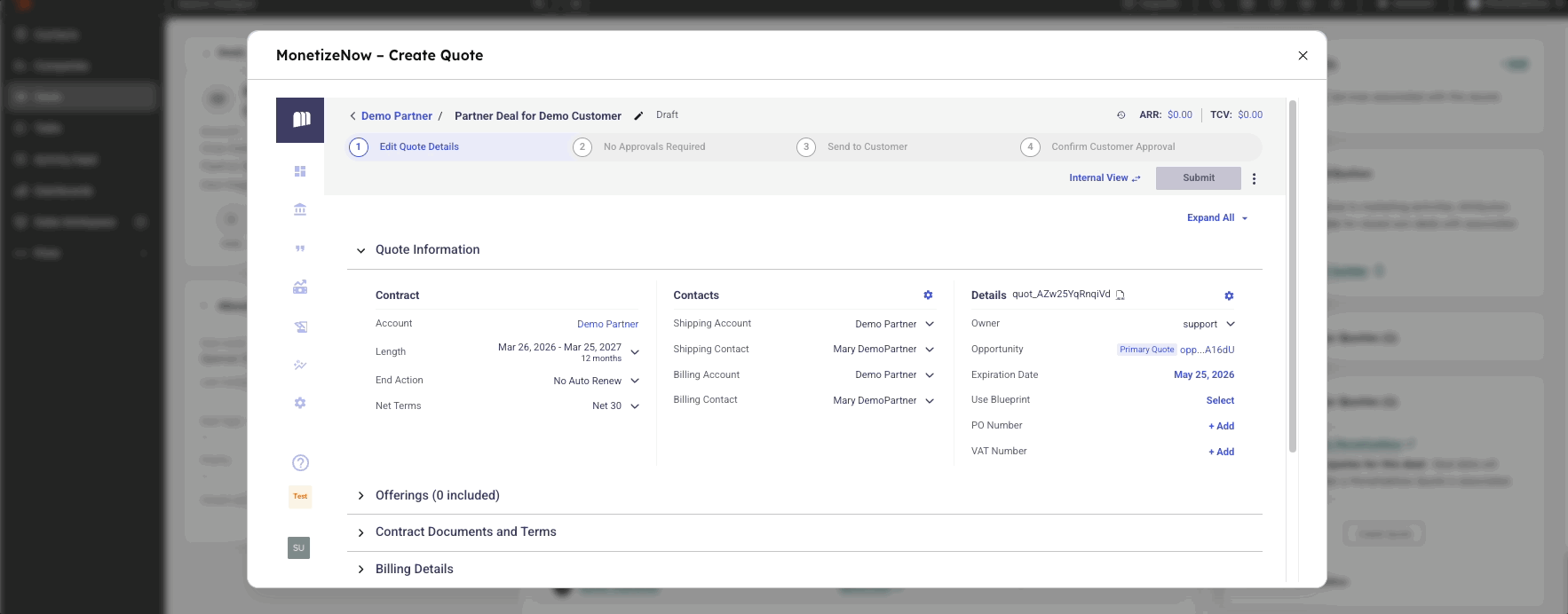This screenshot has width=1568, height=614.
Task: Open the SU user avatar
Action: point(298,547)
